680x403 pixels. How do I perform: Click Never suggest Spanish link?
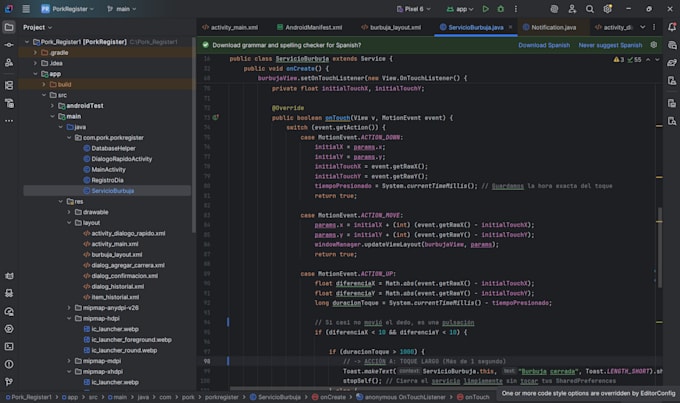pyautogui.click(x=610, y=45)
